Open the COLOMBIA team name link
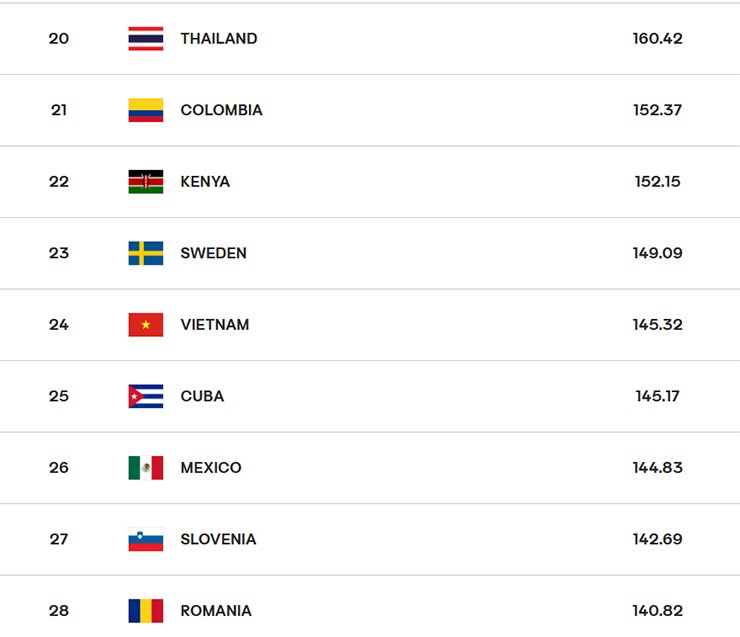 coord(221,110)
